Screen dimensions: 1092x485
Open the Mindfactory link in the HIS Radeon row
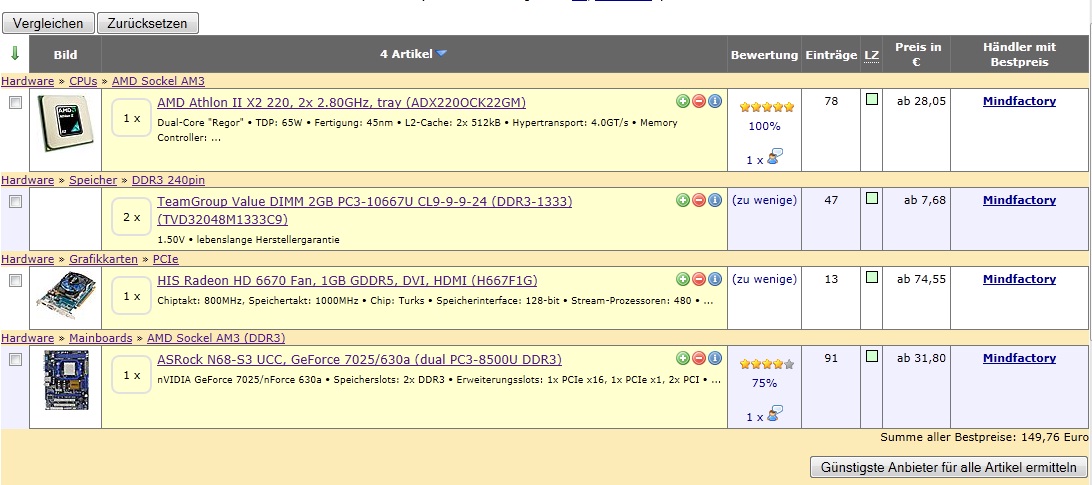pos(1019,279)
